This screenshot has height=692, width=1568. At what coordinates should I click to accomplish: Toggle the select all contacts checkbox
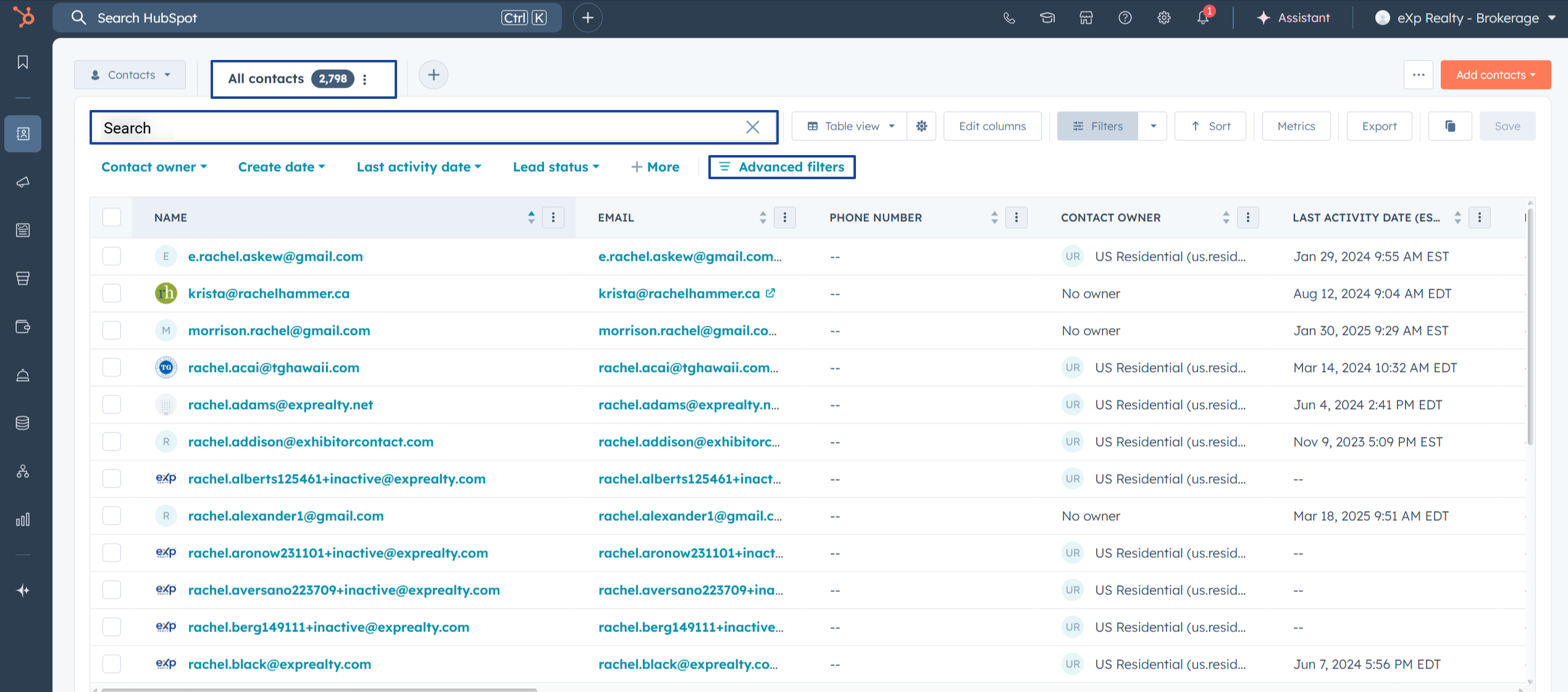click(112, 217)
